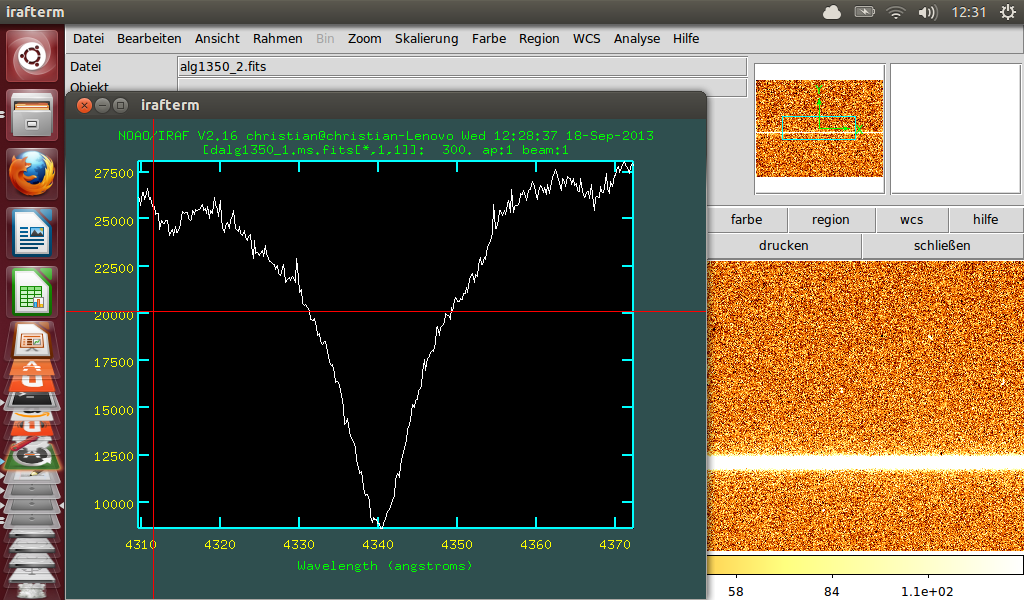1024x600 pixels.
Task: Launch the Files manager from the dock
Action: (33, 115)
